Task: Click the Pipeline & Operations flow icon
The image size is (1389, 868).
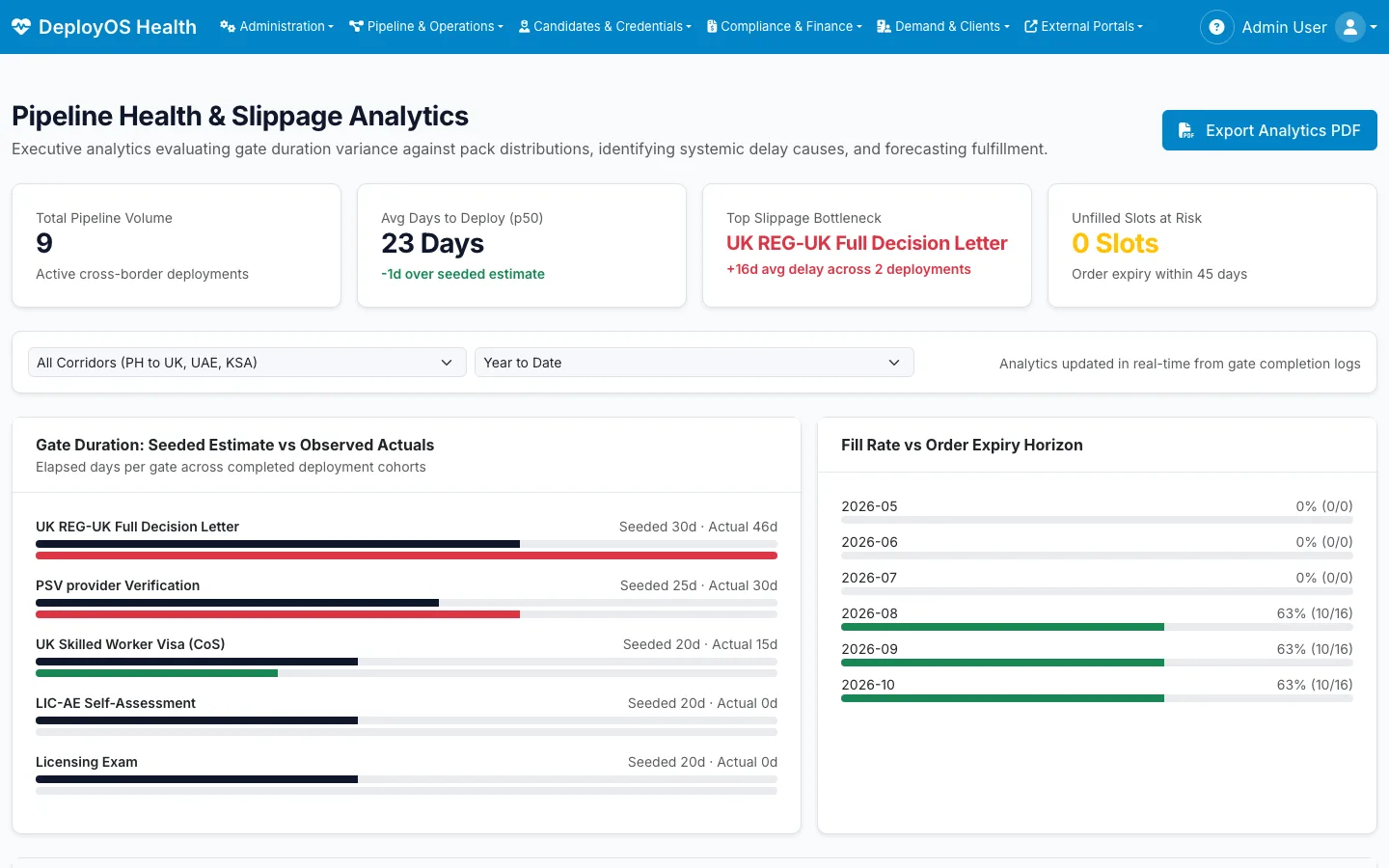Action: [x=356, y=27]
